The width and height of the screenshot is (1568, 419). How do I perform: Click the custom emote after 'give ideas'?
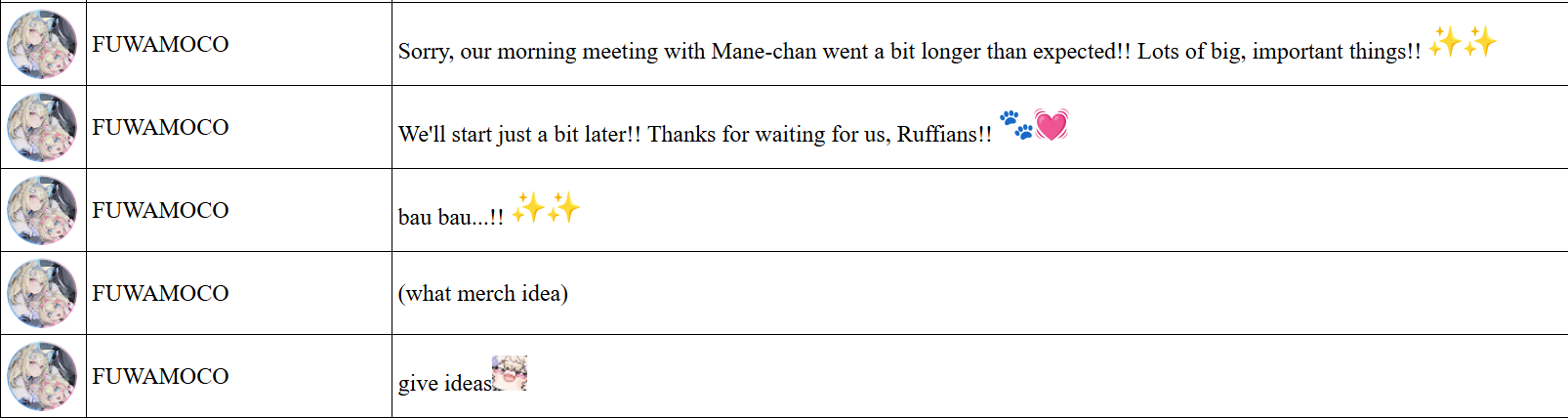tap(510, 373)
